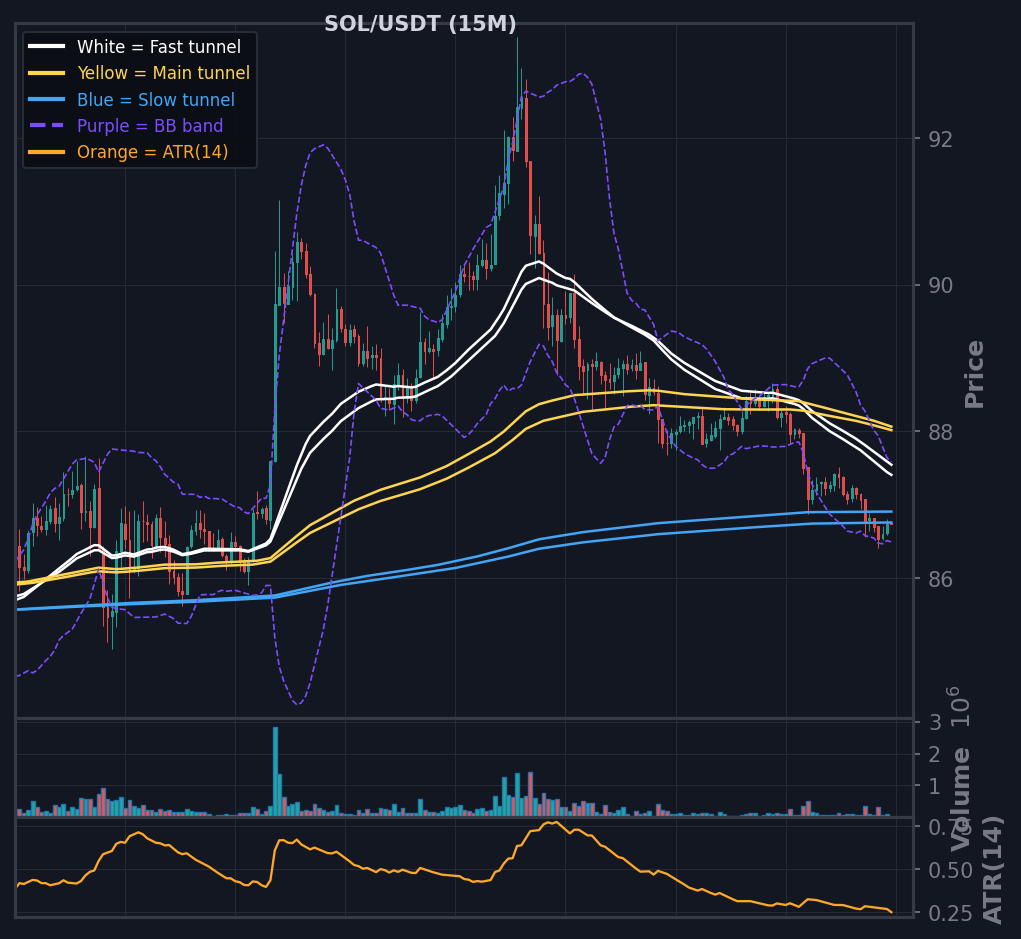Click the 'Blue = Slow tunnel' legend label
1021x939 pixels.
(x=156, y=100)
